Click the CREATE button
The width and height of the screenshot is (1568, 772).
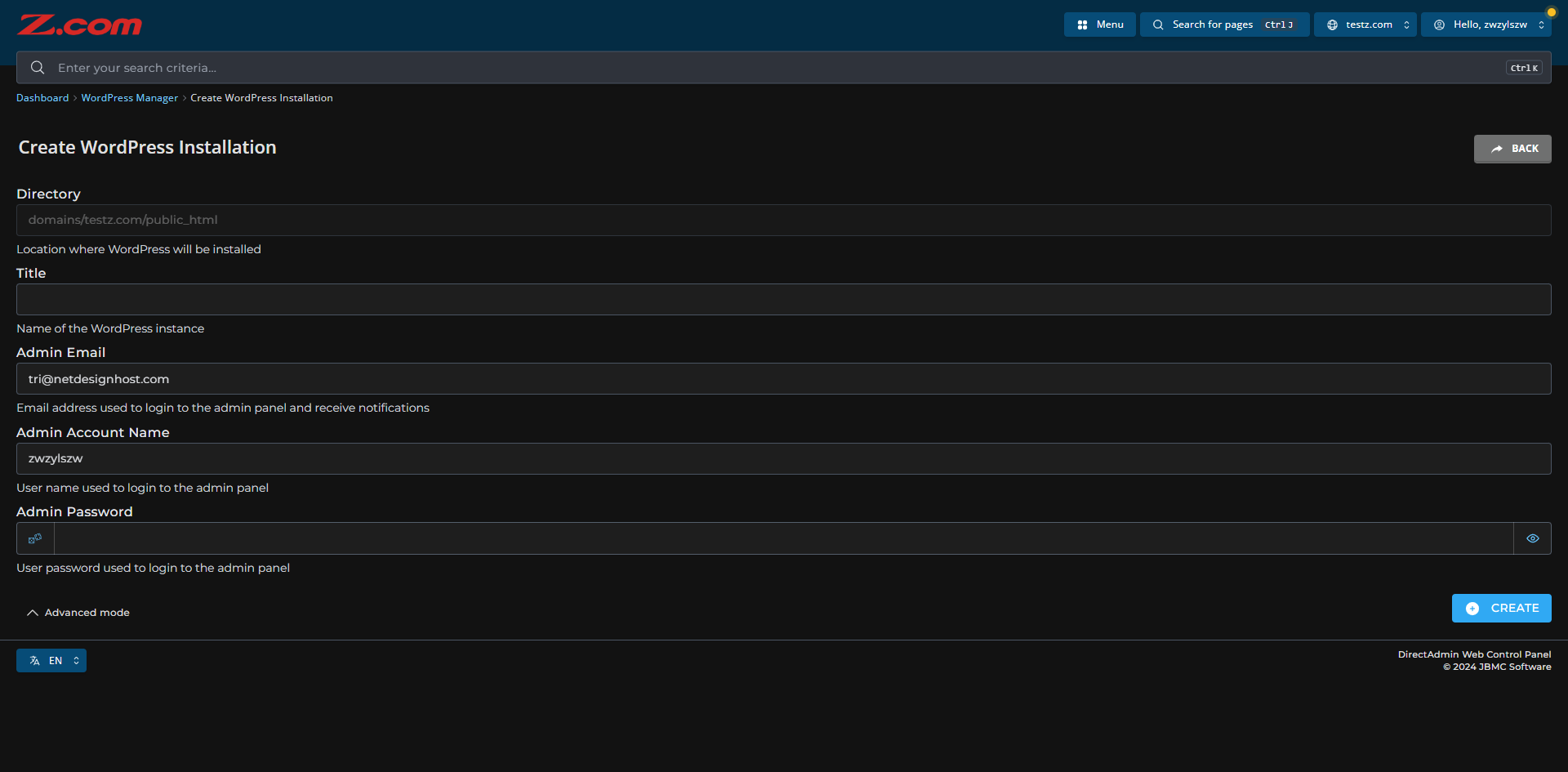[x=1502, y=609]
